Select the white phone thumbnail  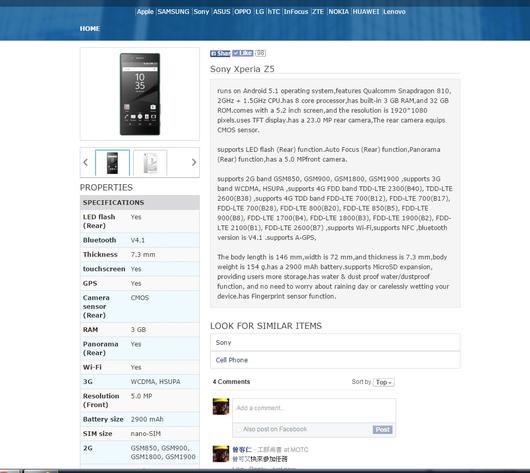pyautogui.click(x=150, y=163)
